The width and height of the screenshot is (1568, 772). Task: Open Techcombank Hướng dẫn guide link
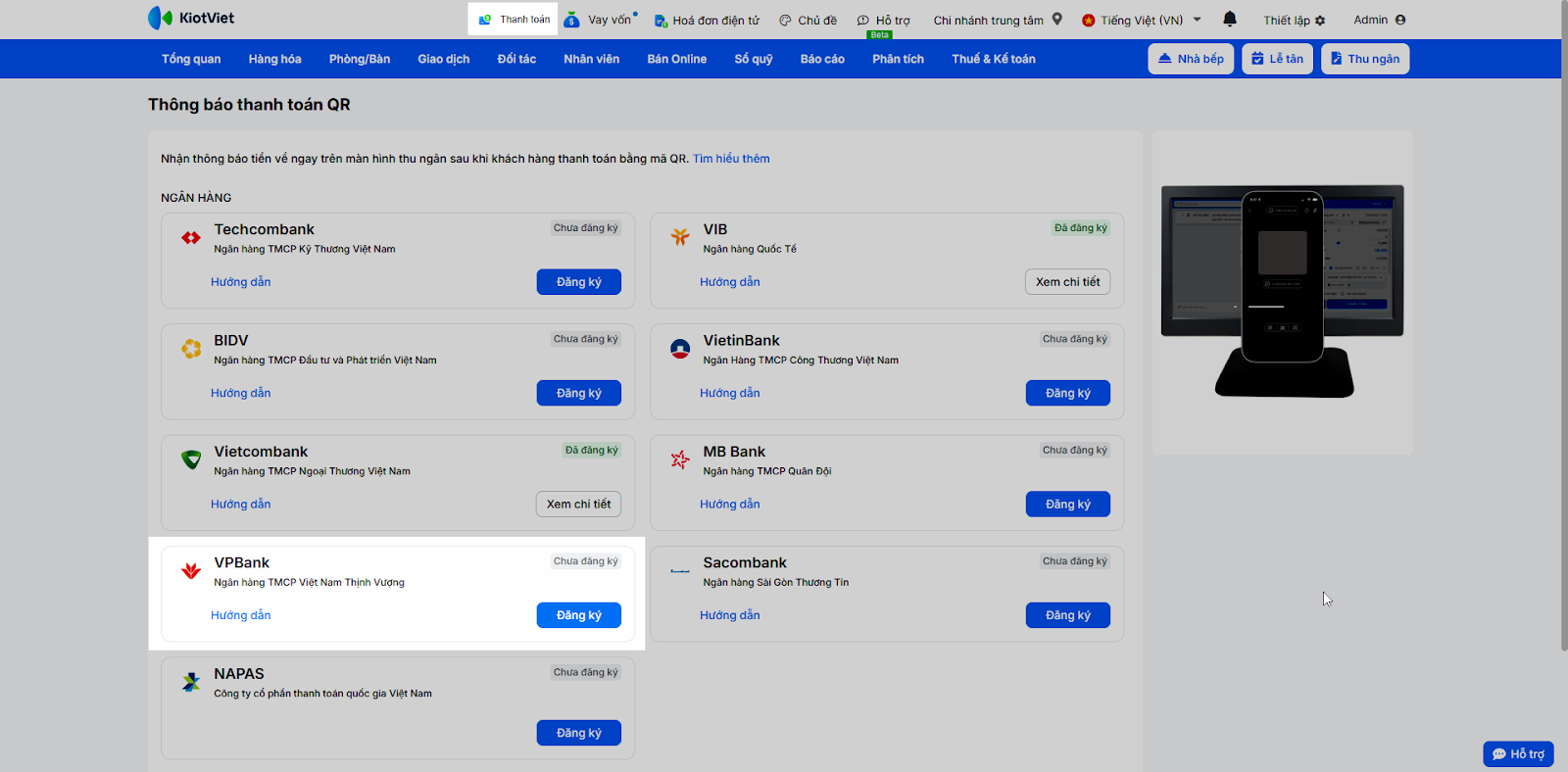click(241, 282)
